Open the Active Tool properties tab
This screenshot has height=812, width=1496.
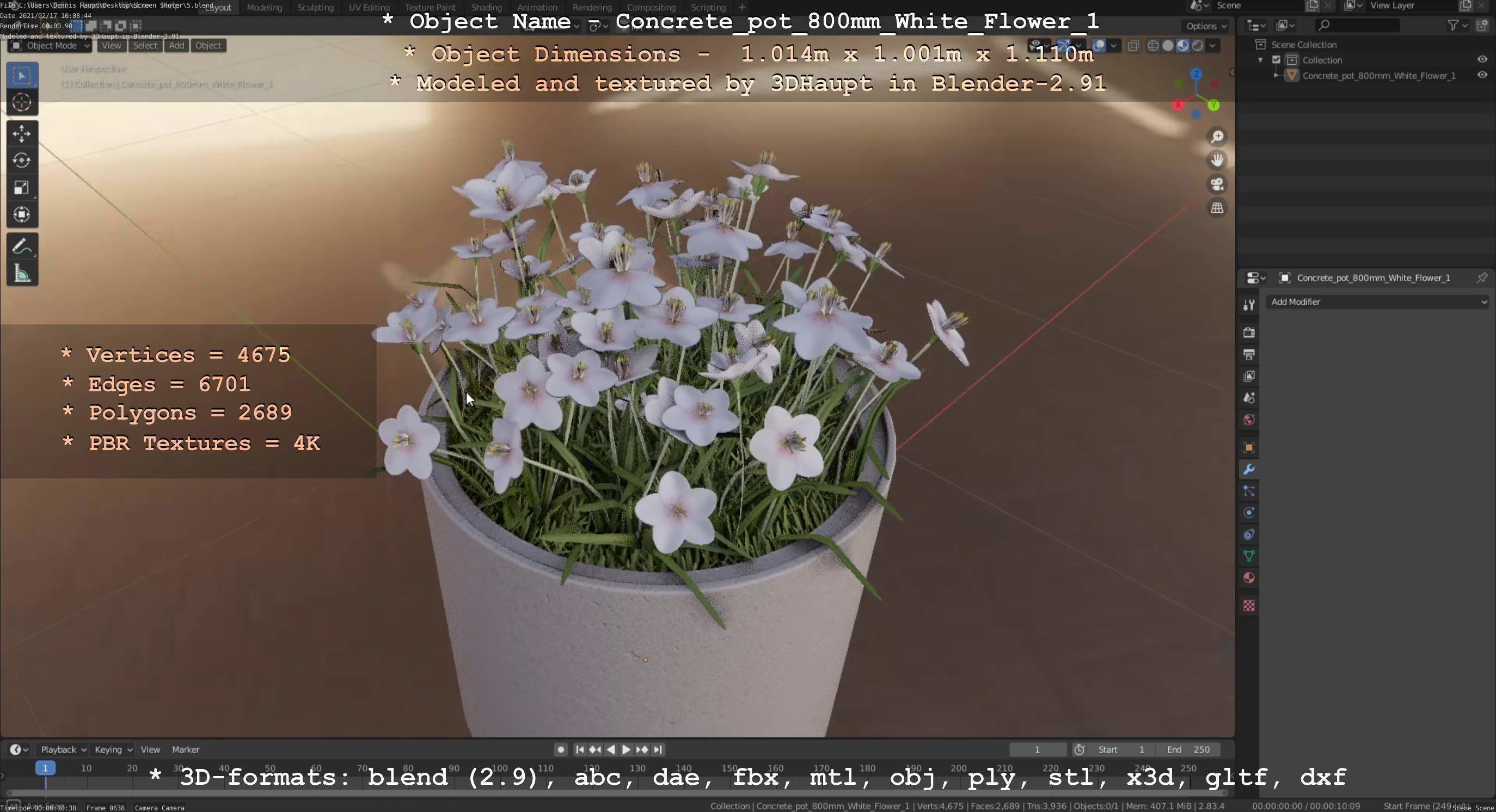[1249, 305]
